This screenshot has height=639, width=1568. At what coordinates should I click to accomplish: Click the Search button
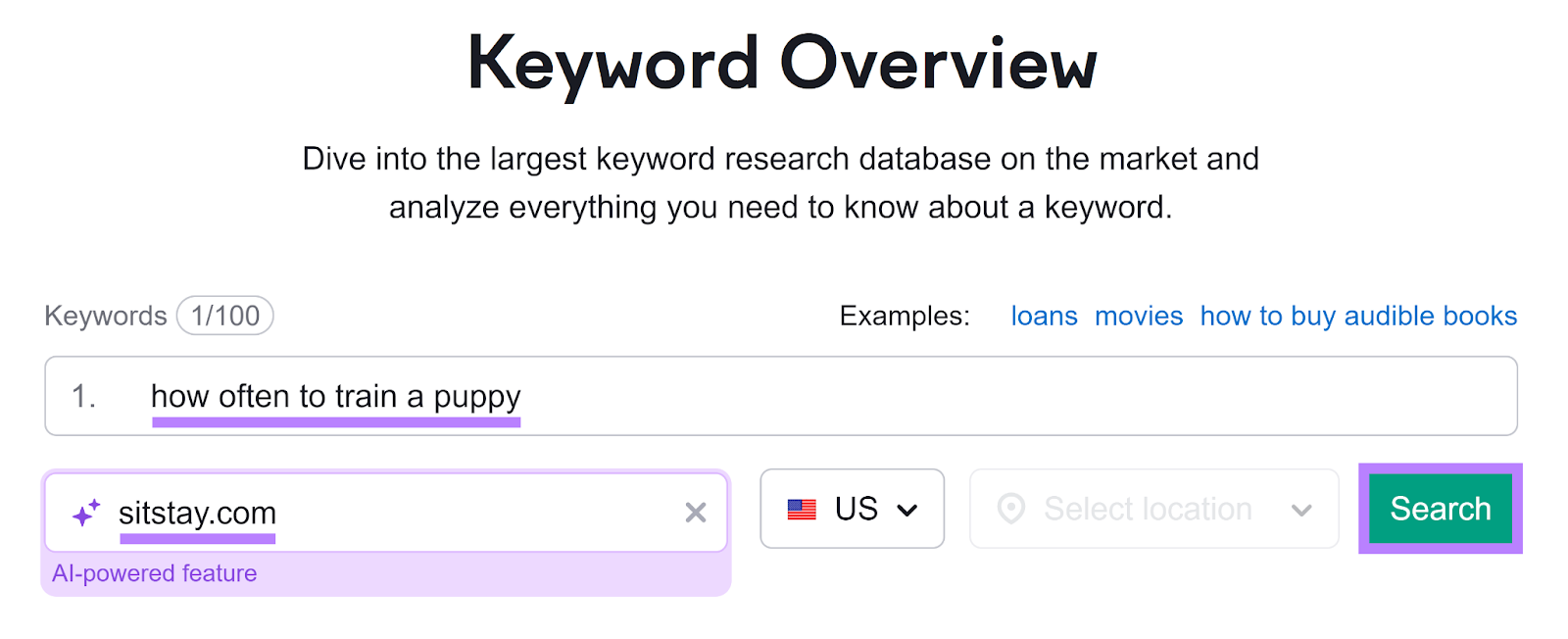1440,509
